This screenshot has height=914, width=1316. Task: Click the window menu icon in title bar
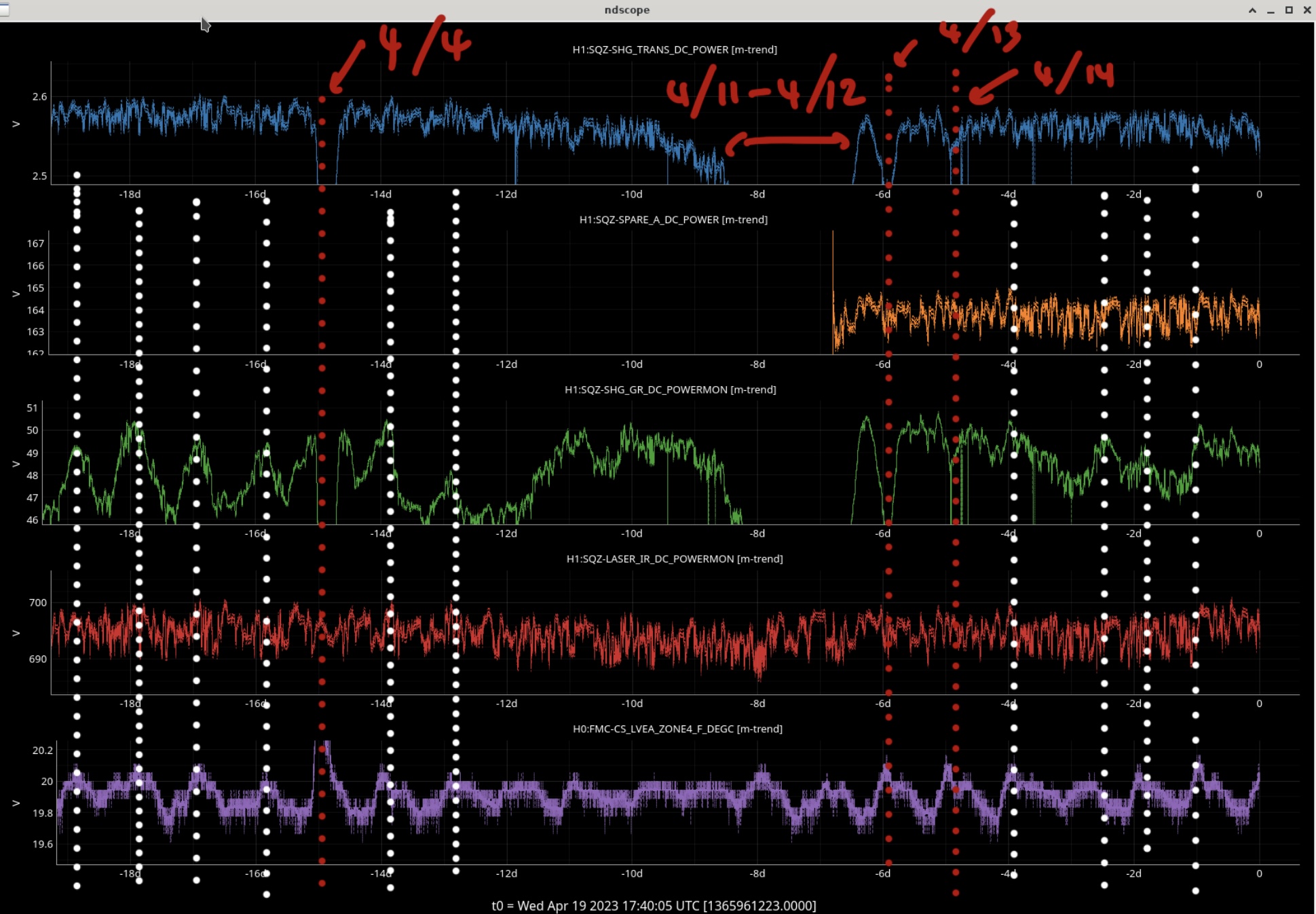point(4,10)
